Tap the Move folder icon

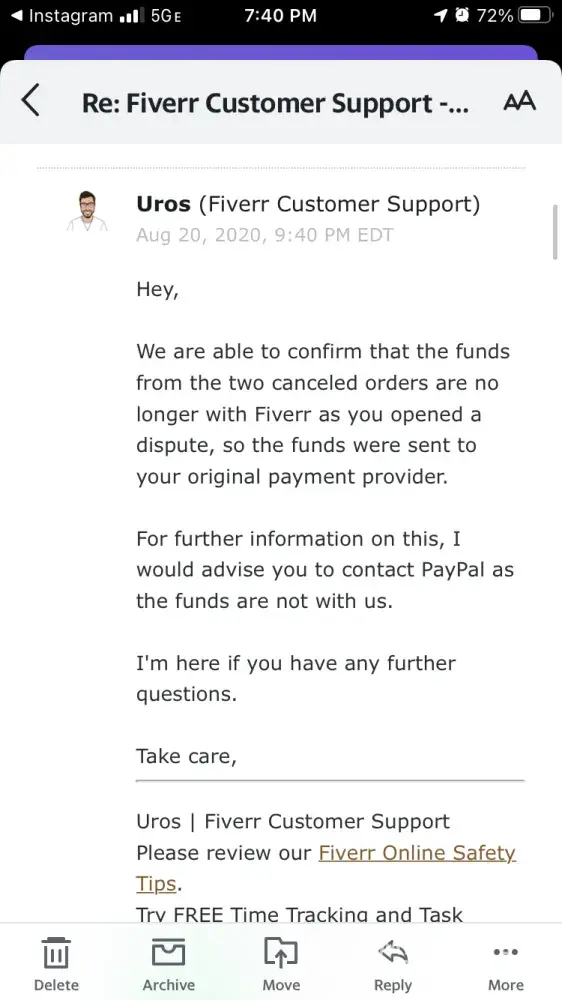pos(281,953)
